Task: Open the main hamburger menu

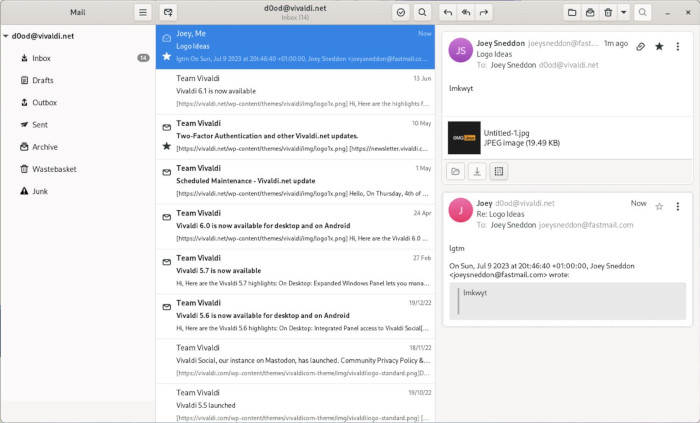Action: (x=143, y=12)
